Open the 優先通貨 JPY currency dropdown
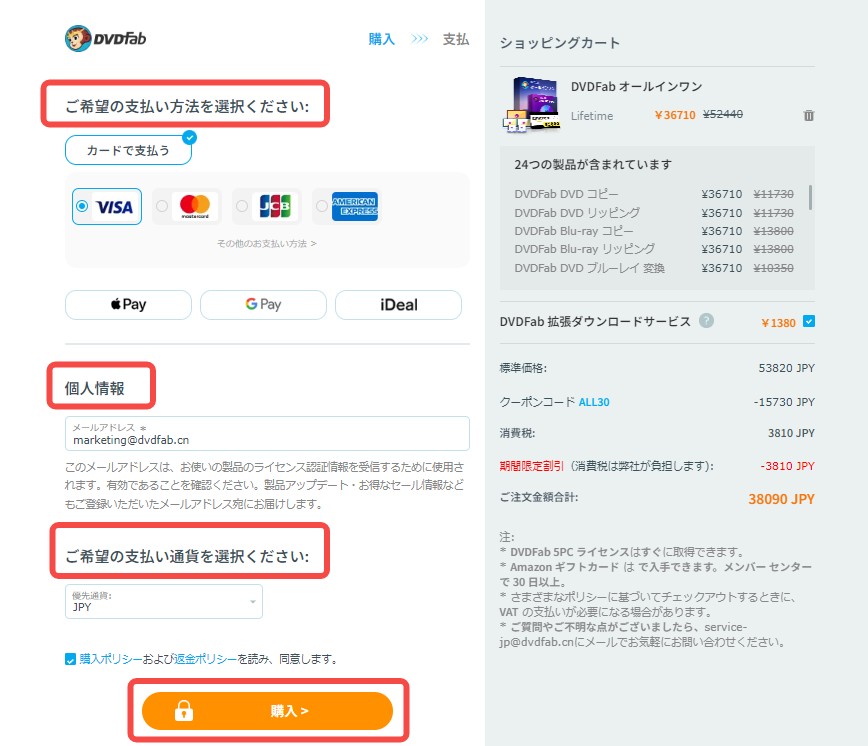The image size is (868, 746). click(x=164, y=602)
